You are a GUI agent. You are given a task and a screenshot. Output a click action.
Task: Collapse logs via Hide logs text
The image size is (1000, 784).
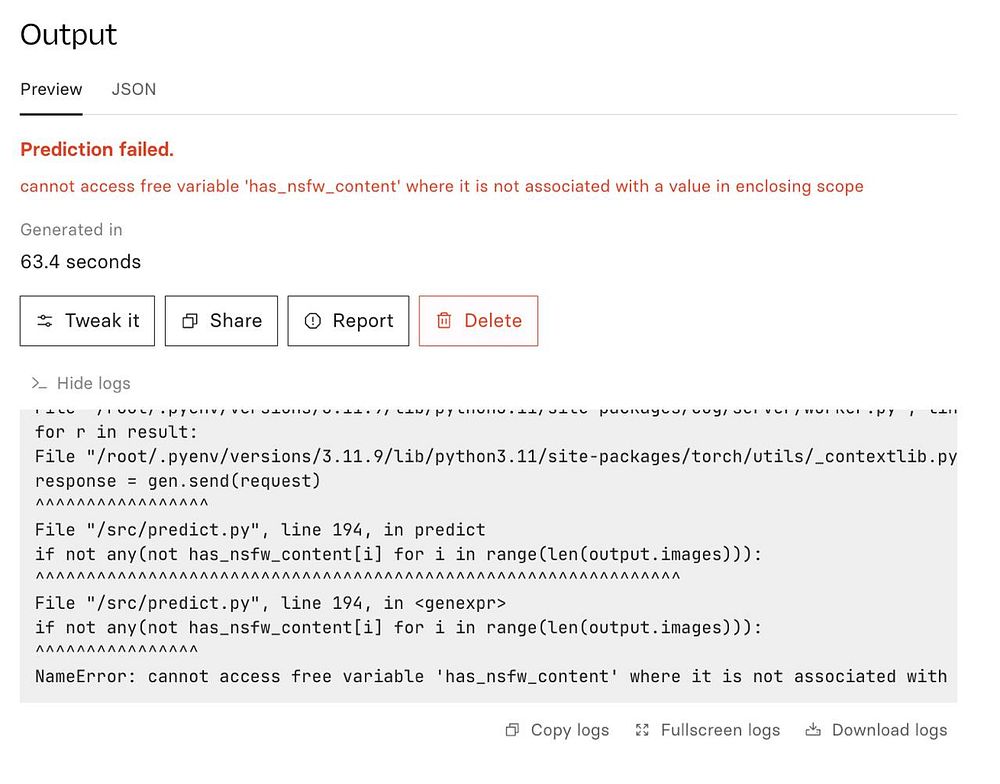pyautogui.click(x=93, y=383)
